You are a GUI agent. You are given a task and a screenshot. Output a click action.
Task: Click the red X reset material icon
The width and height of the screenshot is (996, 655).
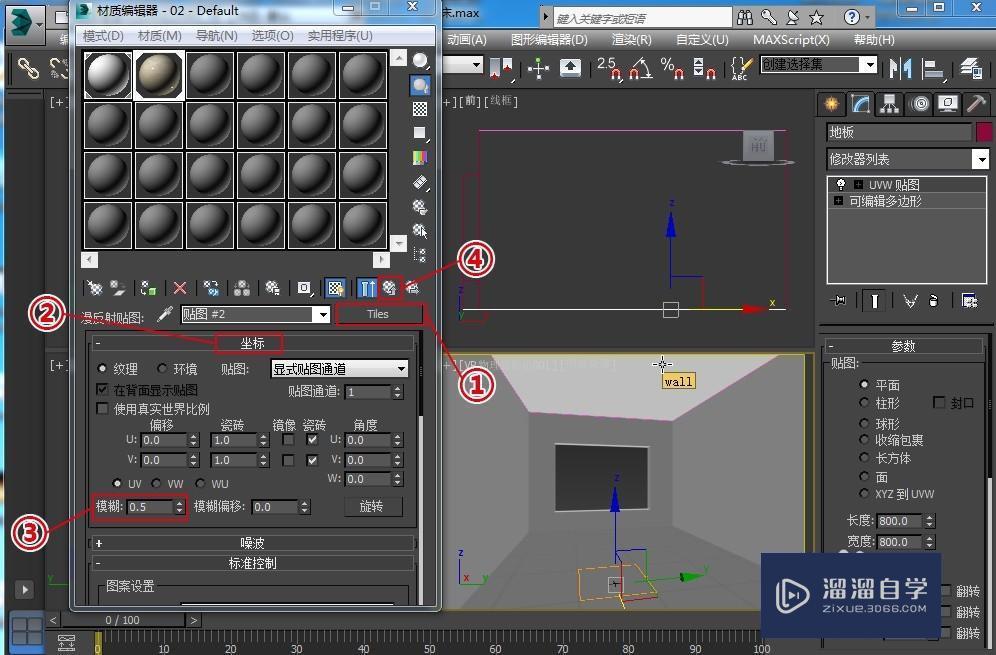pos(180,288)
